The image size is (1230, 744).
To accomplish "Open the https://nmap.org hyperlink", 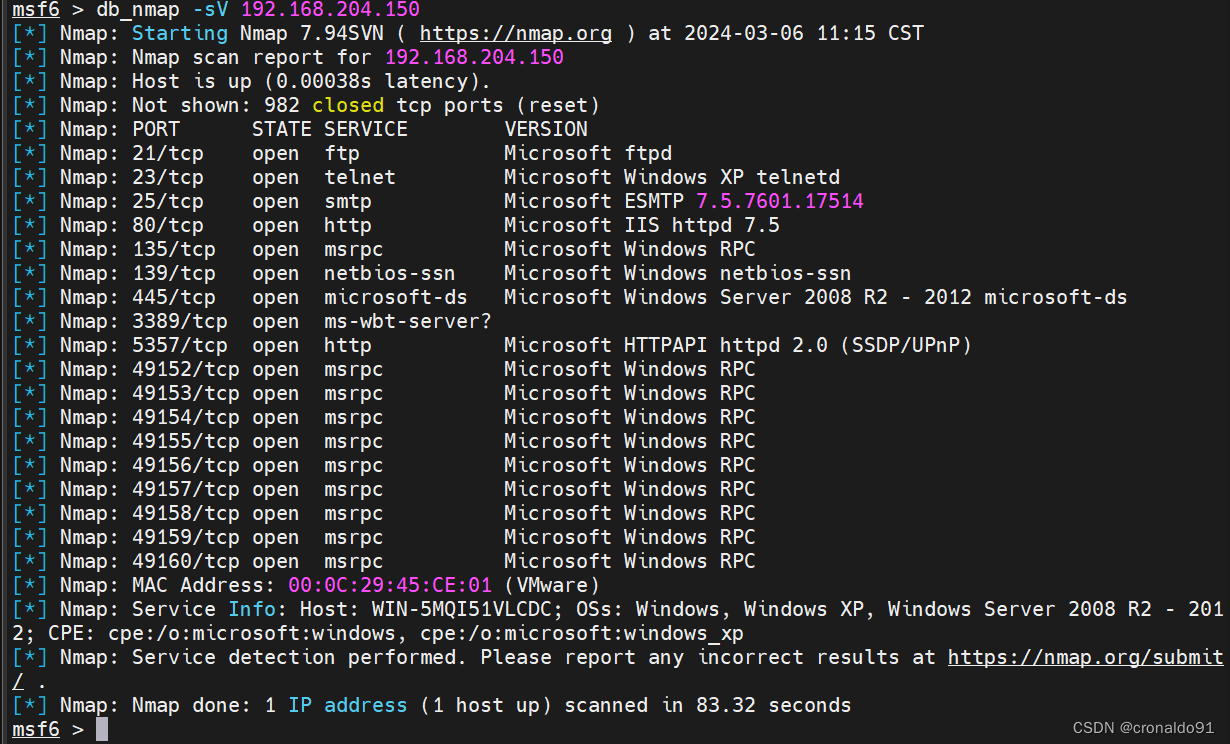I will (515, 33).
